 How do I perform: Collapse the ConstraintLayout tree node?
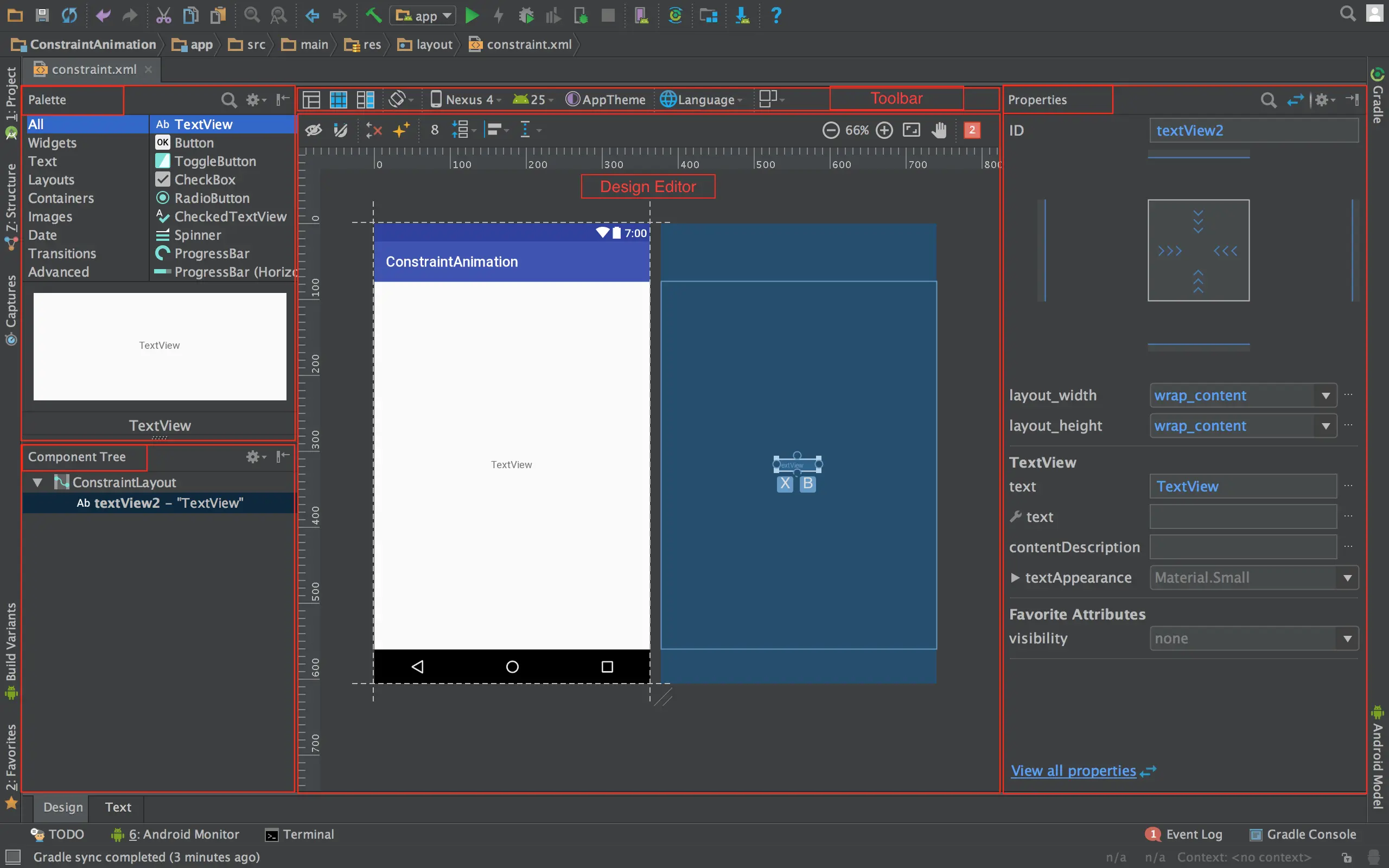[x=38, y=482]
